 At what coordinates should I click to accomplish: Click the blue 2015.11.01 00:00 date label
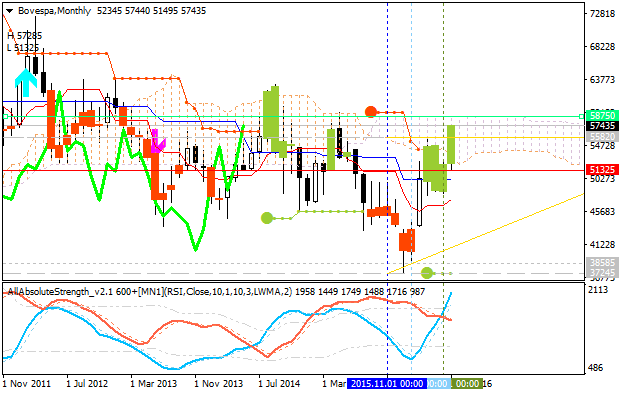click(x=387, y=384)
